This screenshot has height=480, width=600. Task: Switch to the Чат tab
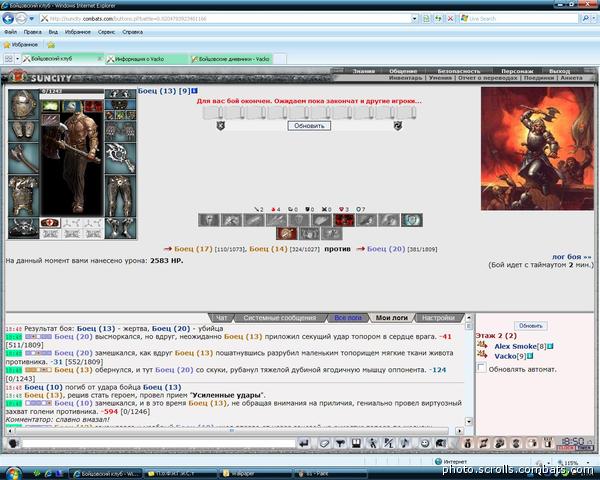pos(222,318)
